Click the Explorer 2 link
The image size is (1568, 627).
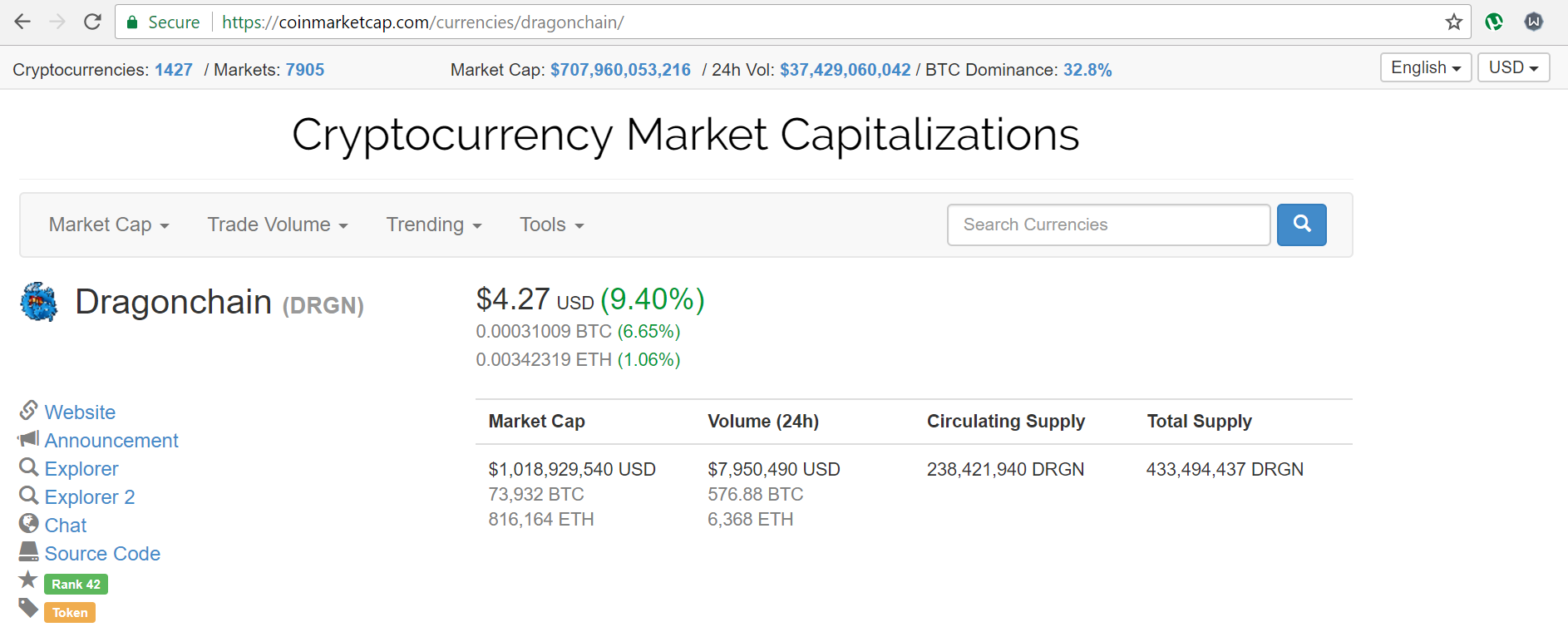tap(90, 497)
